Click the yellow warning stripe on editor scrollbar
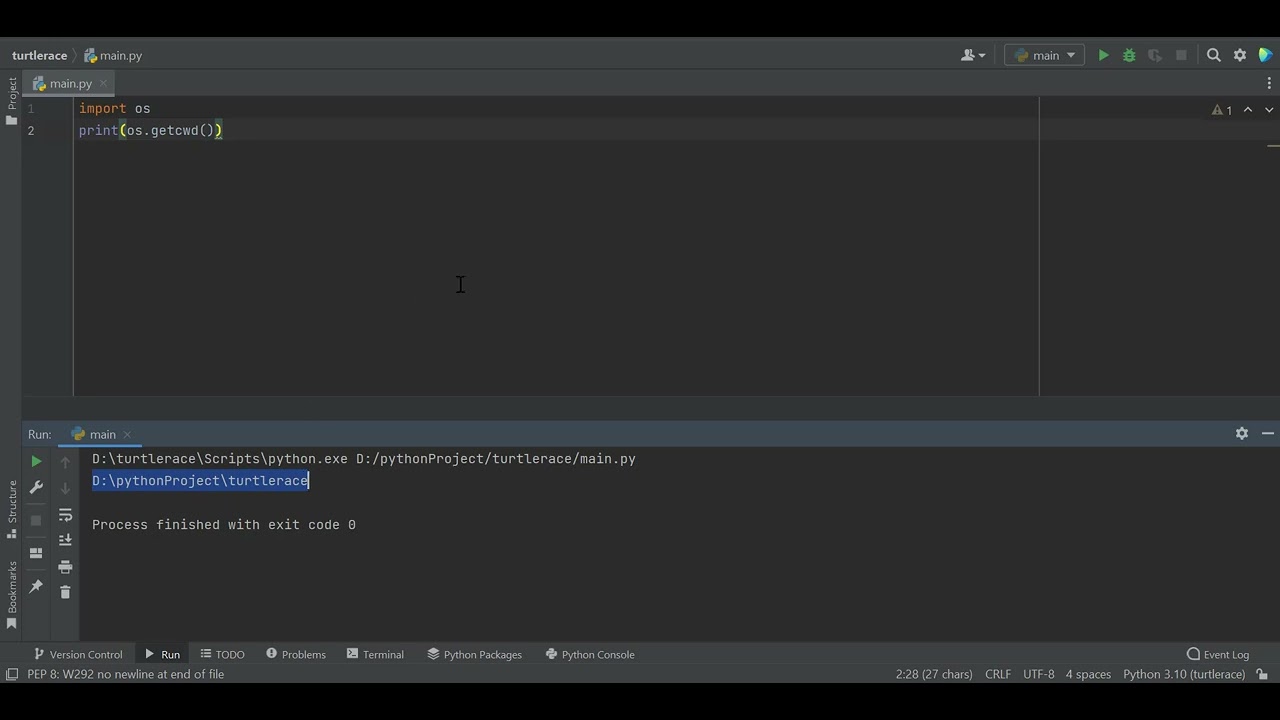 click(1273, 146)
